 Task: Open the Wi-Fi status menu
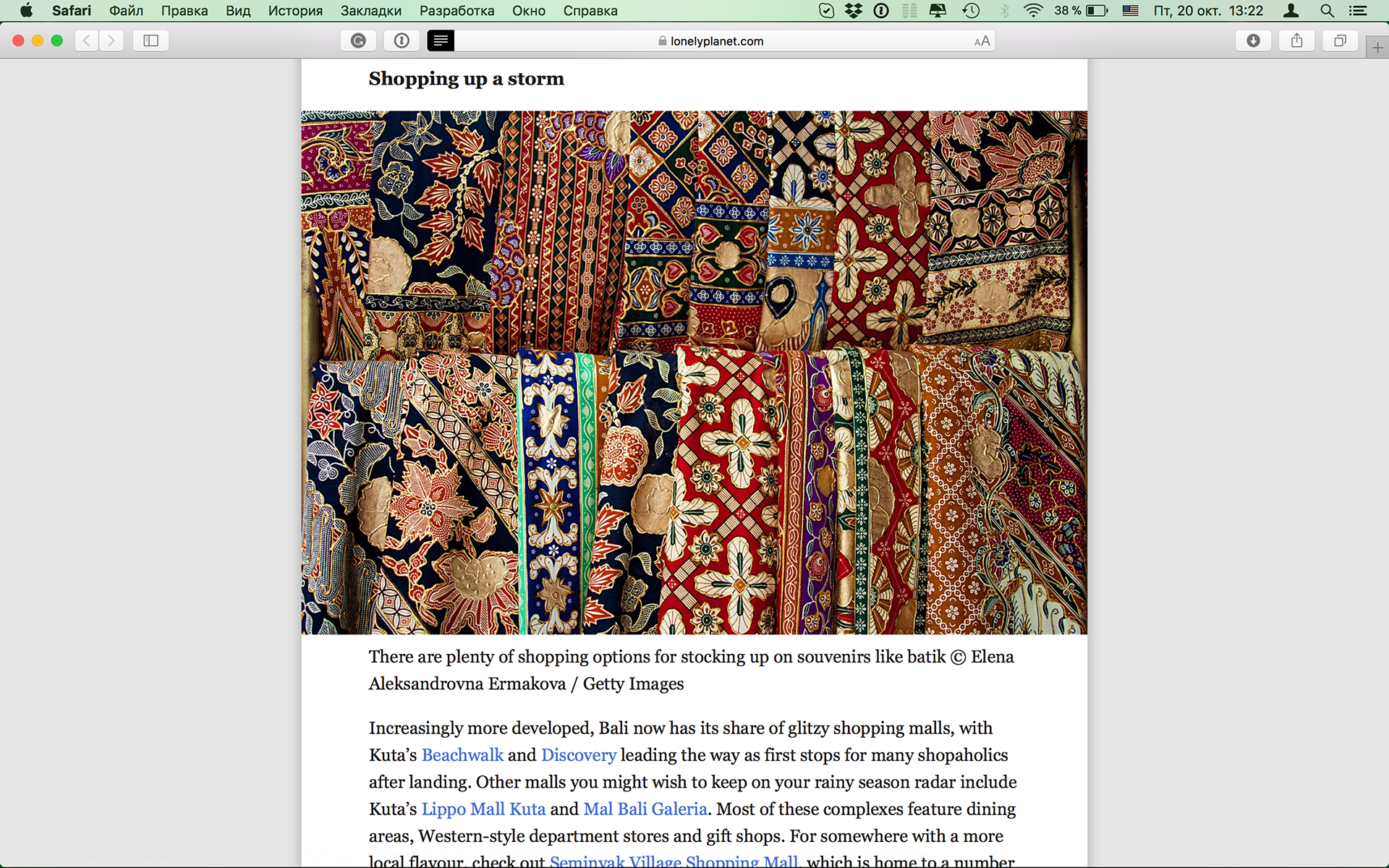pos(1033,11)
